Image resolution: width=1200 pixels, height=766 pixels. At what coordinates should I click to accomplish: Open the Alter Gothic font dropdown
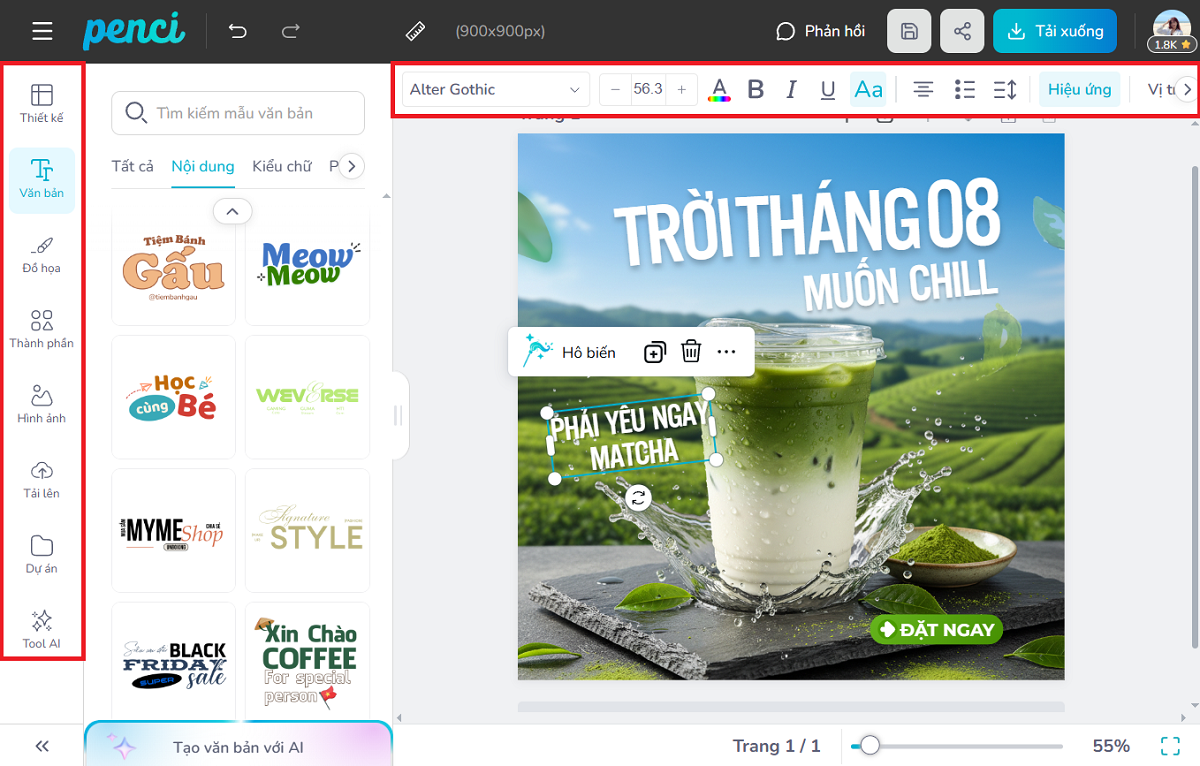point(495,90)
